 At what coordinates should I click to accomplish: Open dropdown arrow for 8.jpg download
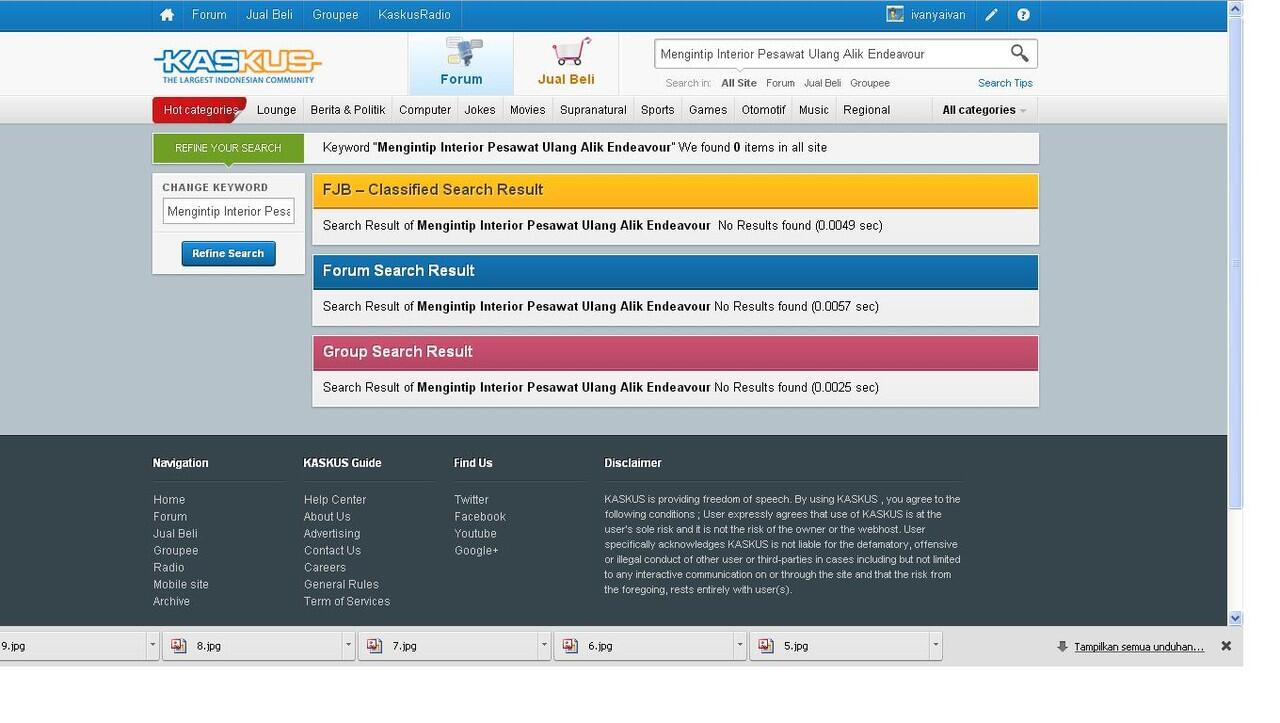click(348, 646)
